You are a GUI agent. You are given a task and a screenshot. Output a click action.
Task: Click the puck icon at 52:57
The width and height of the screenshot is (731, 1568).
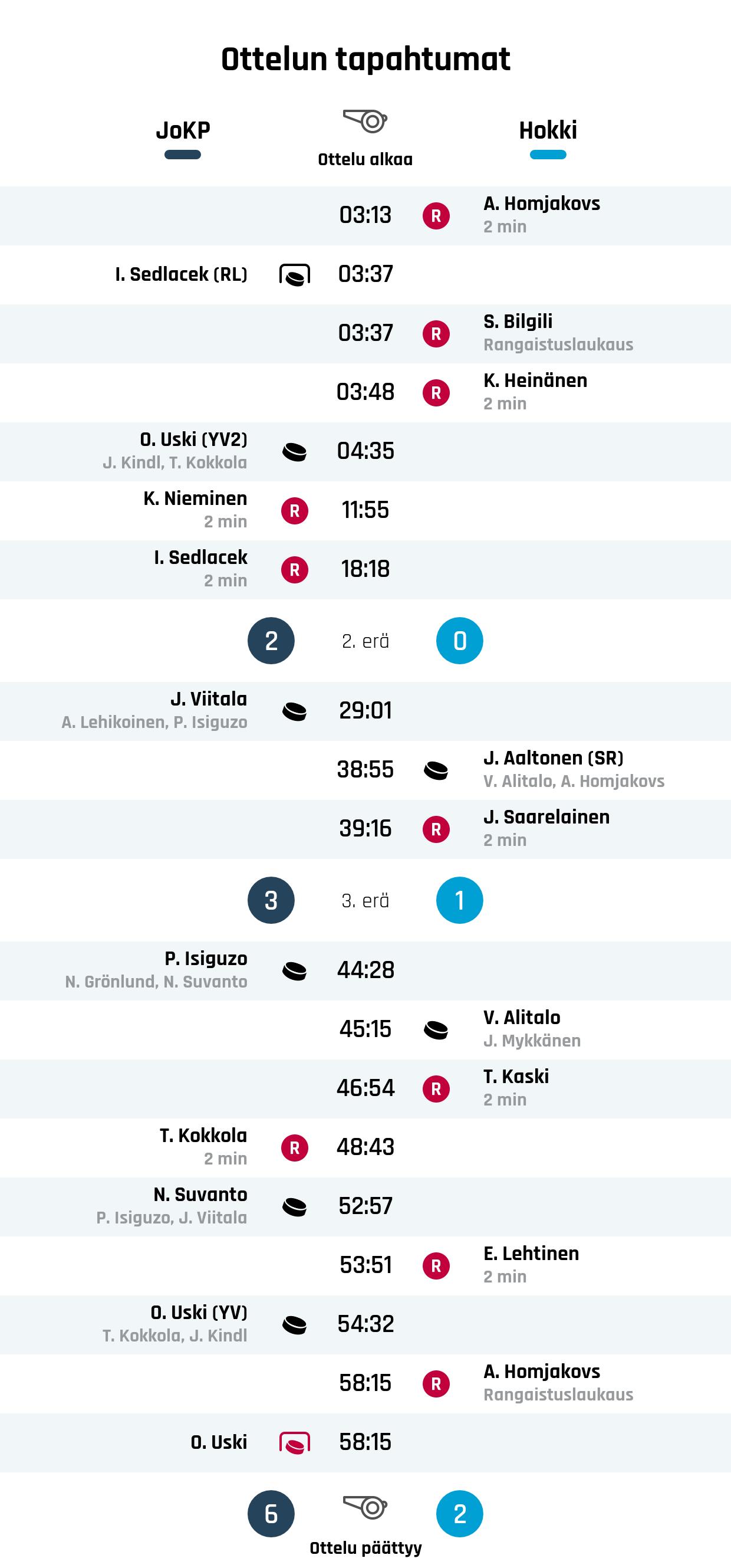[x=295, y=1207]
